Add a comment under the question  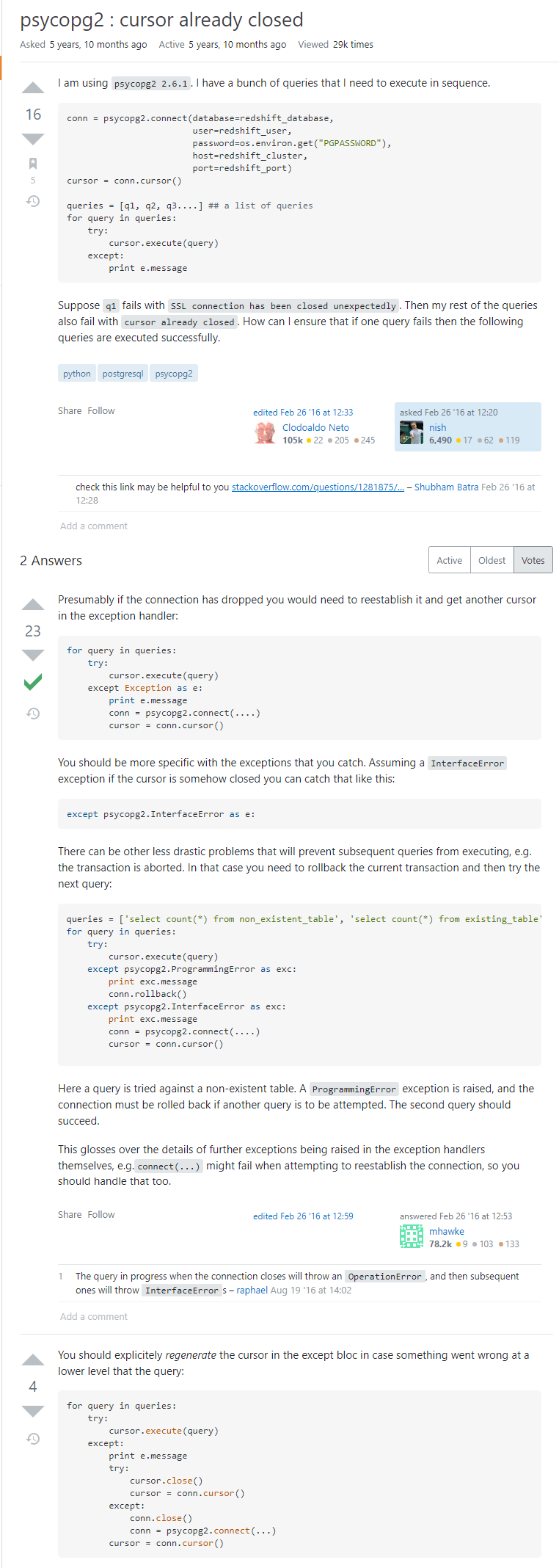click(x=94, y=526)
